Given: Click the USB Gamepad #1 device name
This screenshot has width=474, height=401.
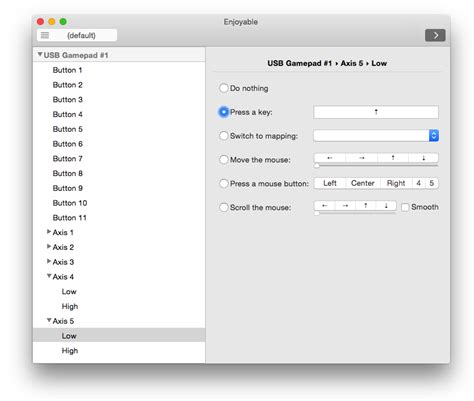Looking at the screenshot, I should pyautogui.click(x=76, y=55).
